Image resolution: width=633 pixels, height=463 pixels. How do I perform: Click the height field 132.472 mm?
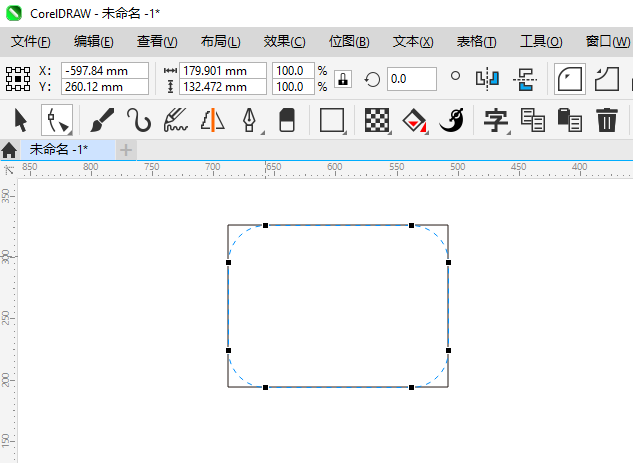pos(223,87)
